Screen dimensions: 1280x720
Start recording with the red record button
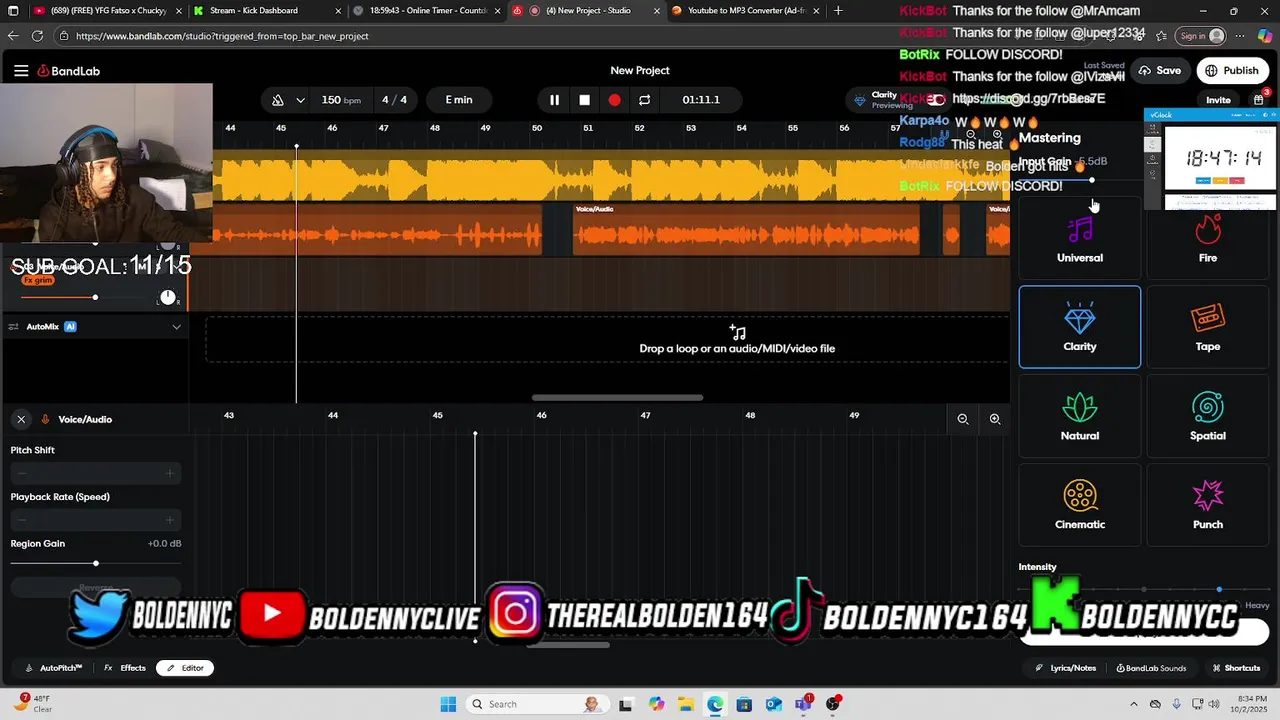click(x=615, y=100)
